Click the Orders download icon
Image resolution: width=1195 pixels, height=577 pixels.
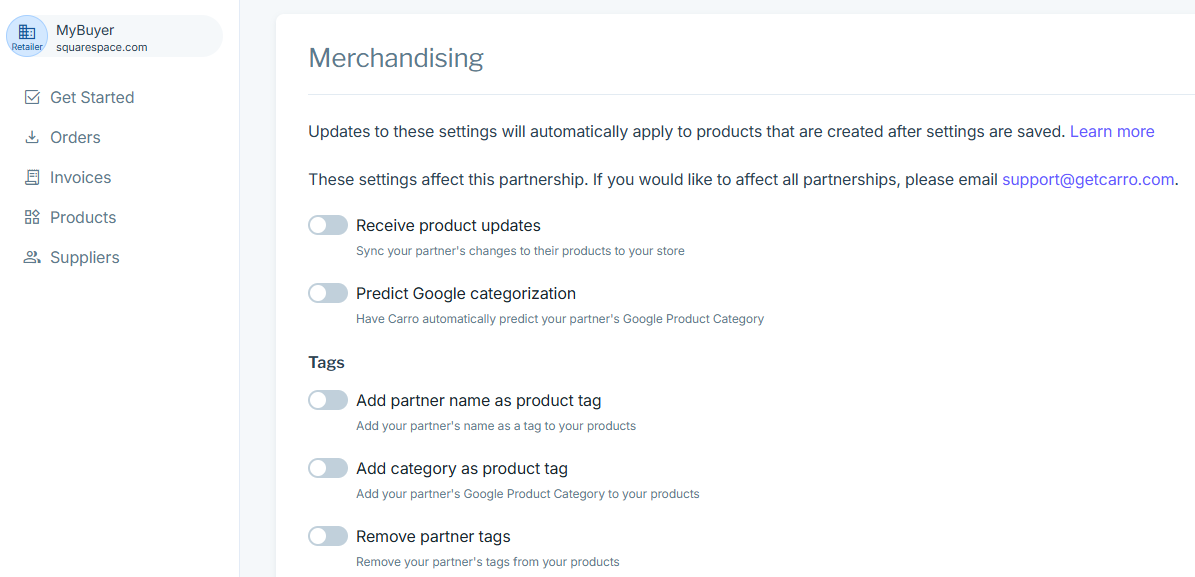32,137
